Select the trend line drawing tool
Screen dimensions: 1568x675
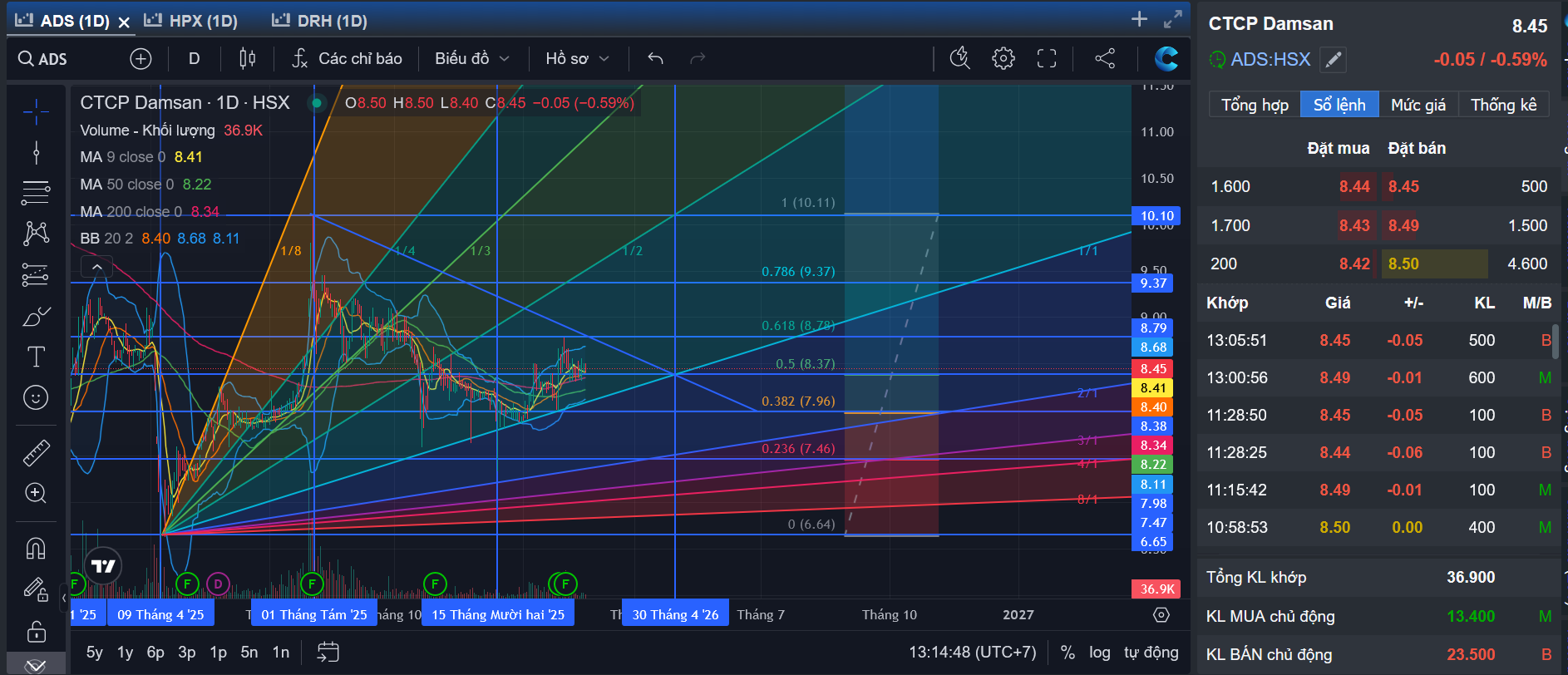36,152
